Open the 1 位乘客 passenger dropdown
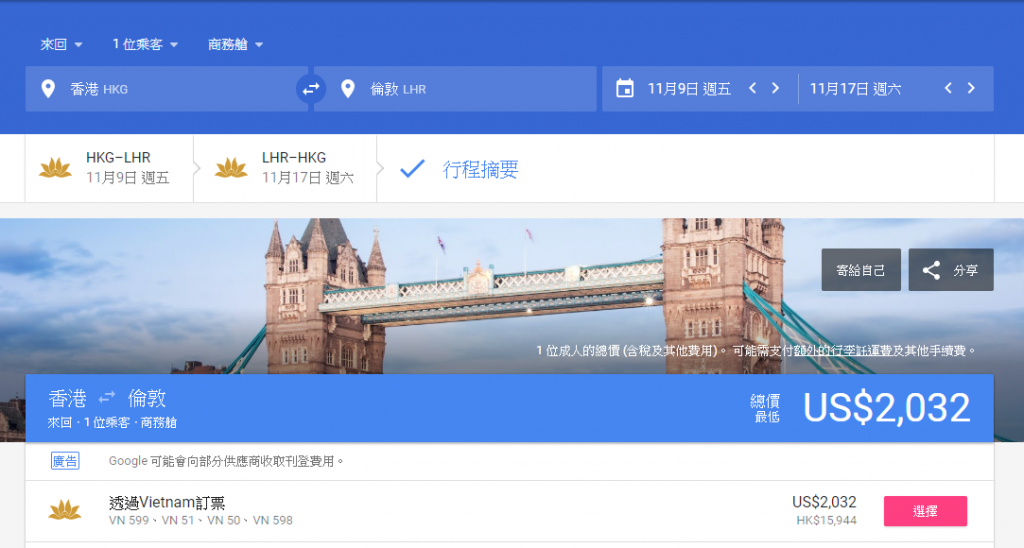This screenshot has width=1024, height=548. (x=145, y=44)
